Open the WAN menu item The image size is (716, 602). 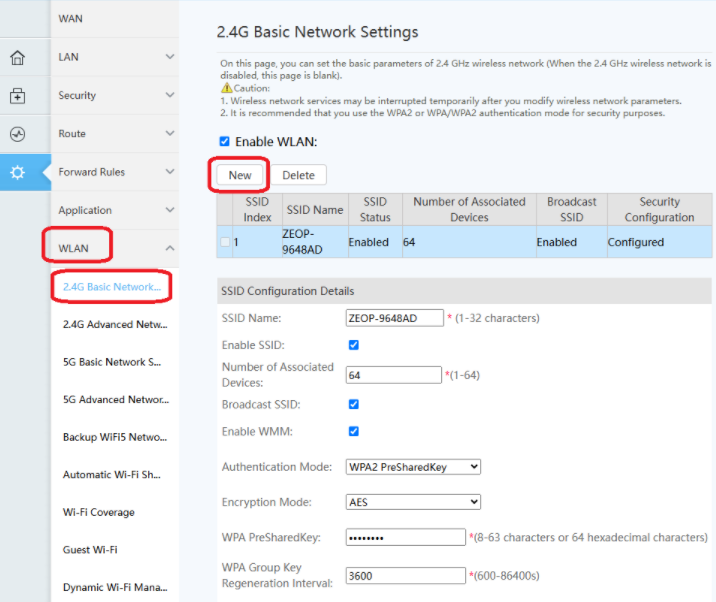click(115, 19)
